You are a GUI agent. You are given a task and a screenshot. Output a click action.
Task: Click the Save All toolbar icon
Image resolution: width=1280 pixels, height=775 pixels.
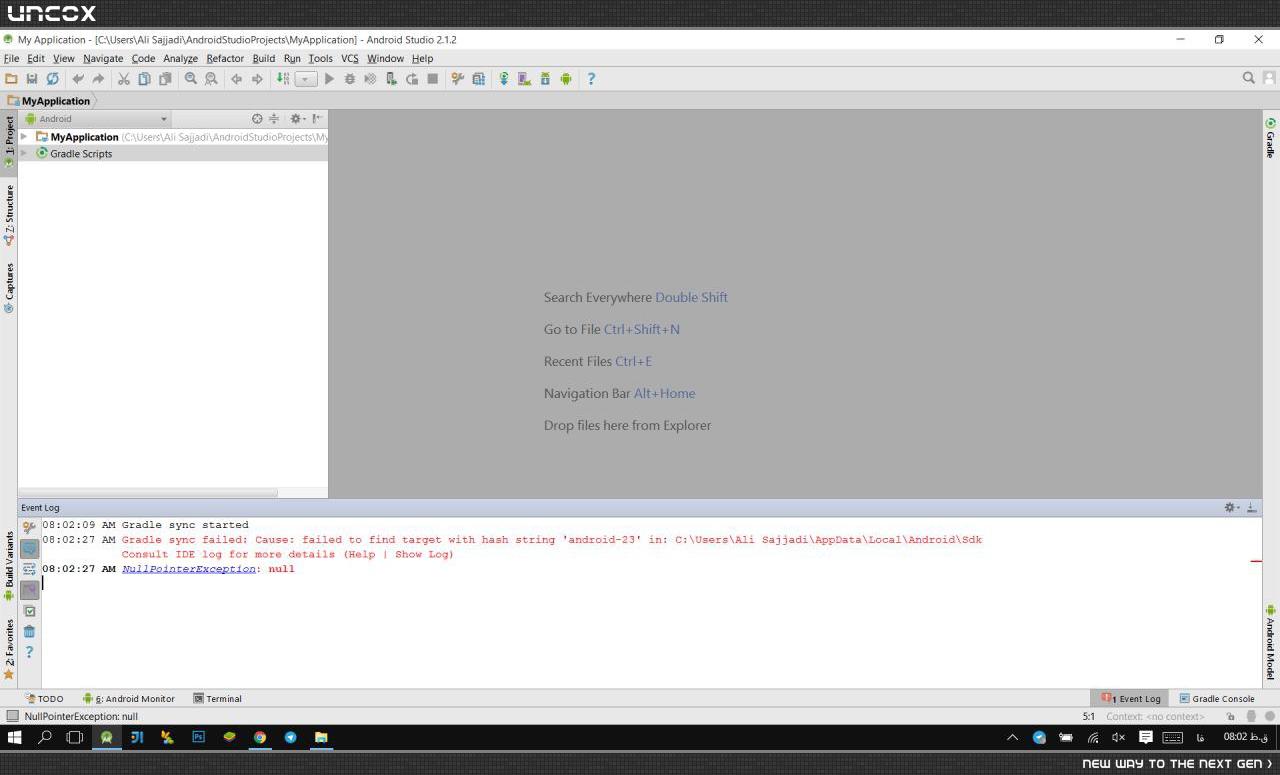(32, 79)
